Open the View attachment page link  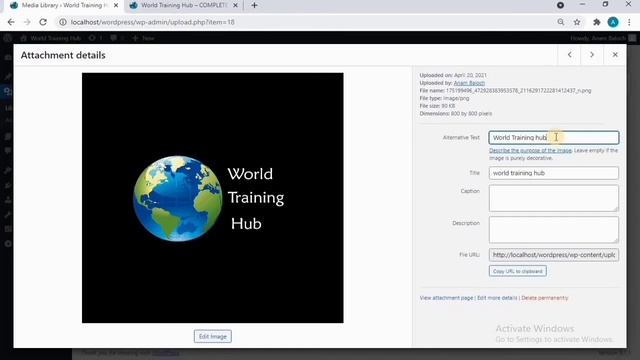coord(446,298)
